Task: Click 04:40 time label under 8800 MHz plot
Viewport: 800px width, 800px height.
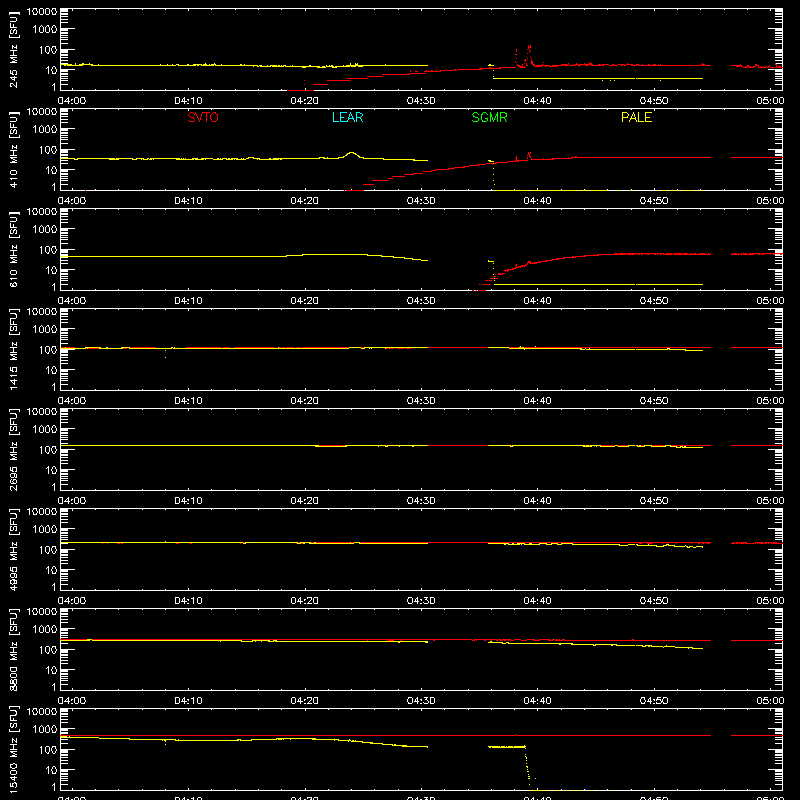Action: pyautogui.click(x=537, y=701)
